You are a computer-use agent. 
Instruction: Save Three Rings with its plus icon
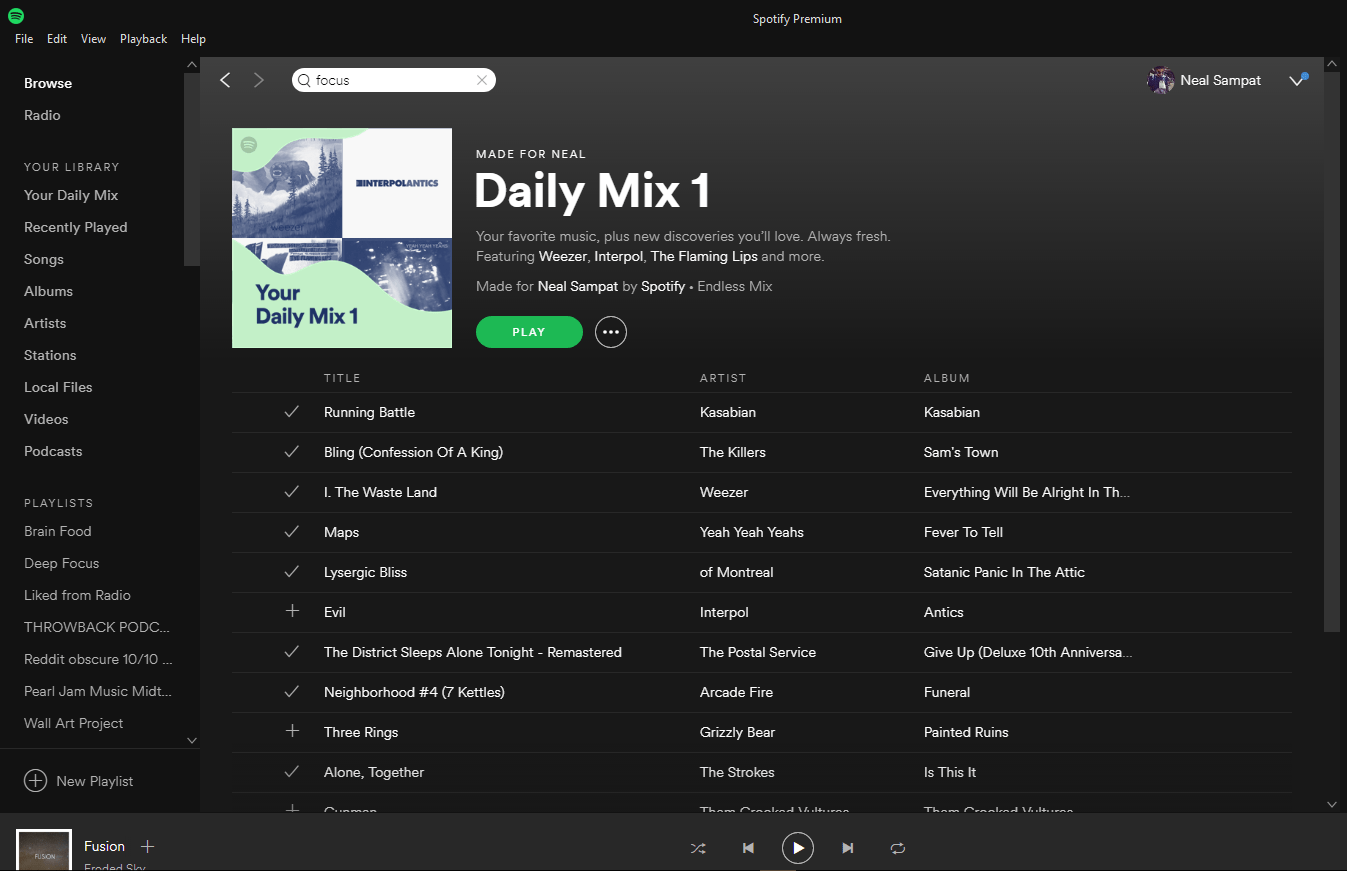(292, 731)
